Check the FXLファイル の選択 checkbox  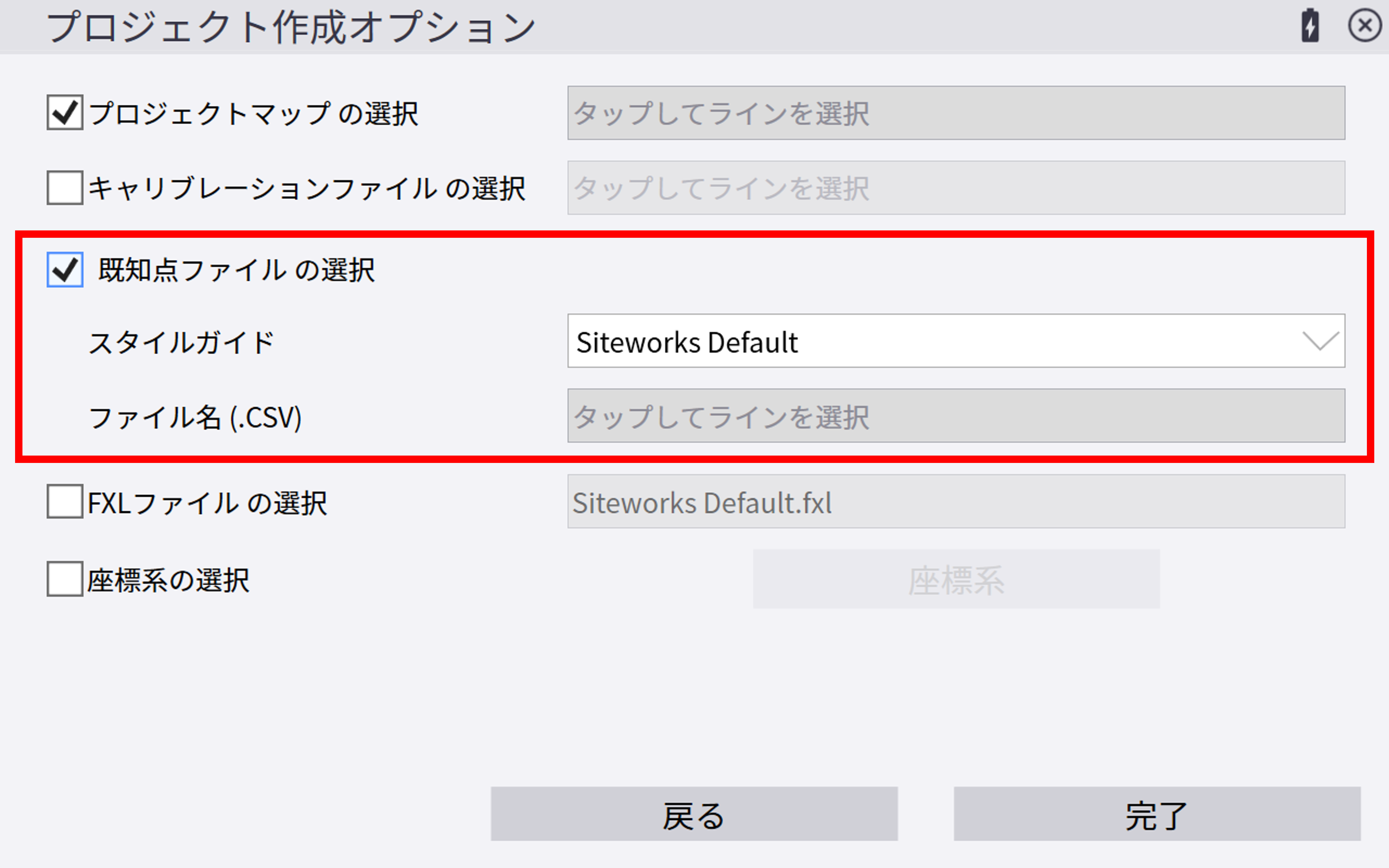coord(64,502)
